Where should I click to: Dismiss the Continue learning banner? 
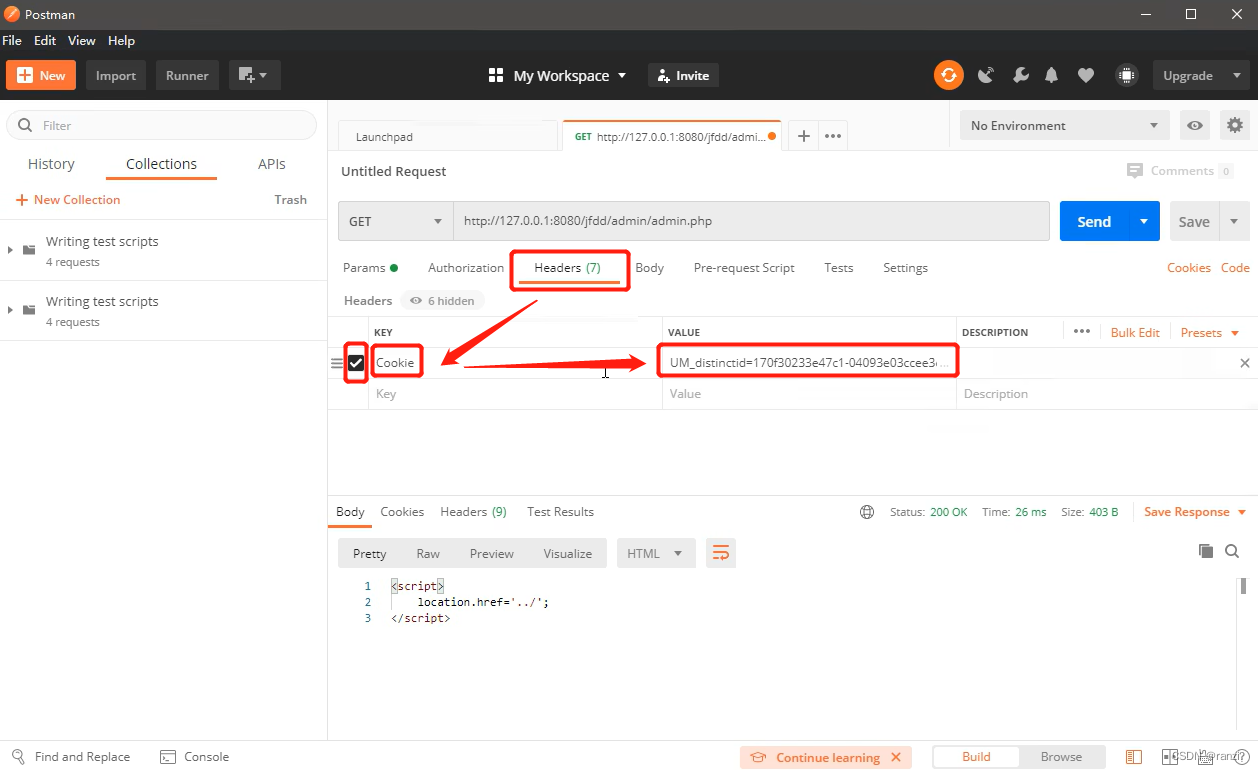tap(896, 758)
